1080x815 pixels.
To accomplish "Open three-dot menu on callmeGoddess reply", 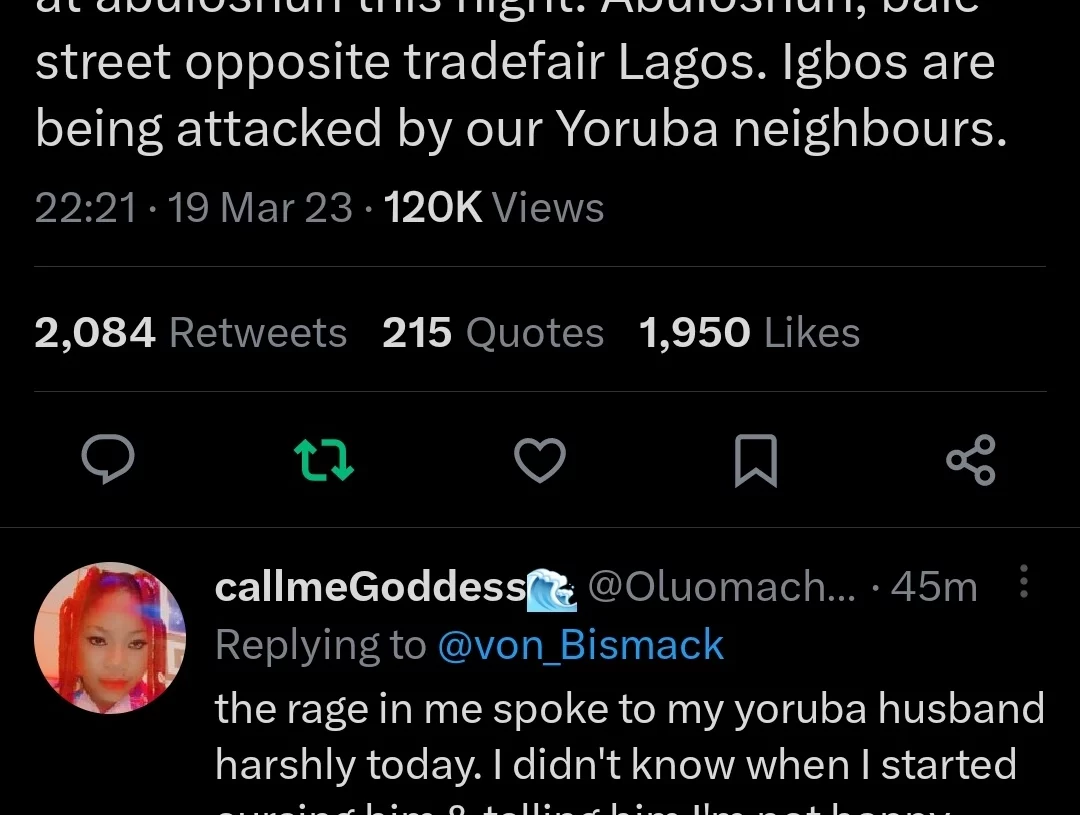I will pyautogui.click(x=1024, y=581).
